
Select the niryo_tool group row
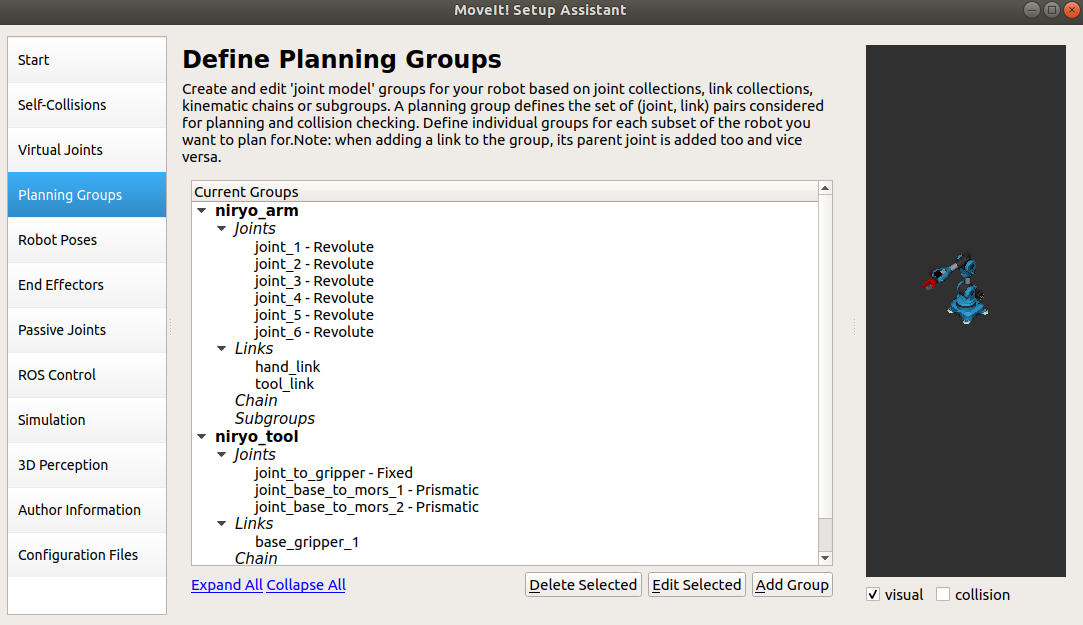pos(257,436)
